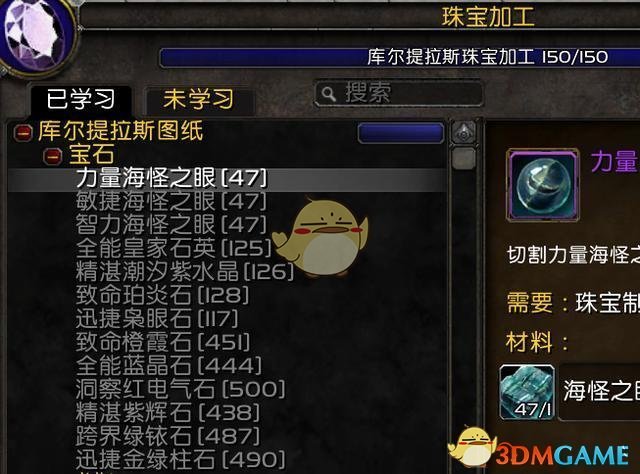Click the 库尔提拉斯珠宝加工 150/150 skill bar
The image size is (640, 474).
[x=400, y=58]
